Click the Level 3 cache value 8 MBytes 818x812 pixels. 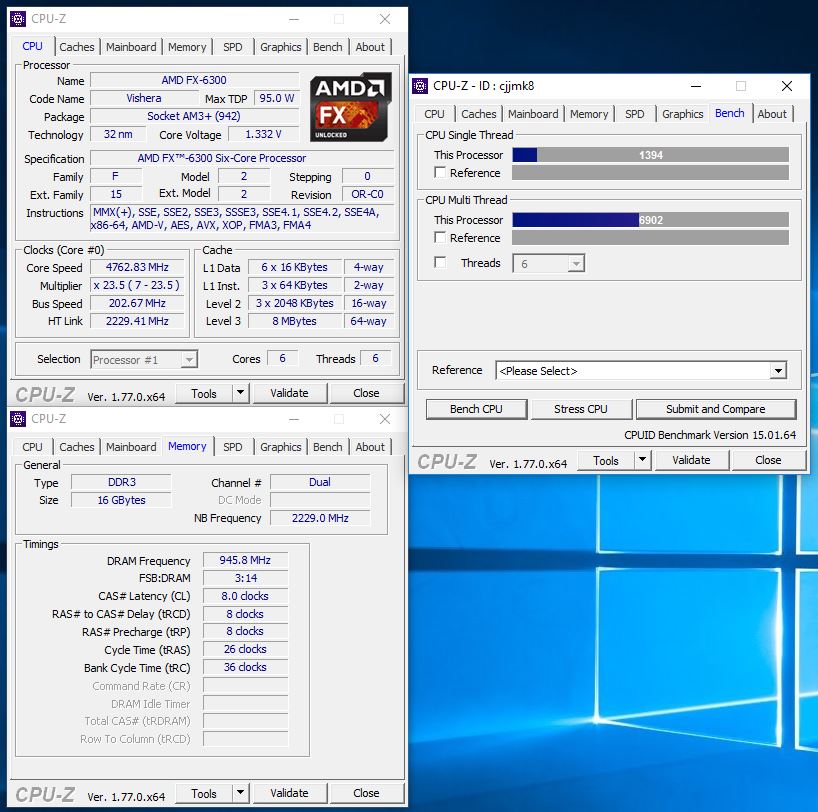[x=294, y=321]
